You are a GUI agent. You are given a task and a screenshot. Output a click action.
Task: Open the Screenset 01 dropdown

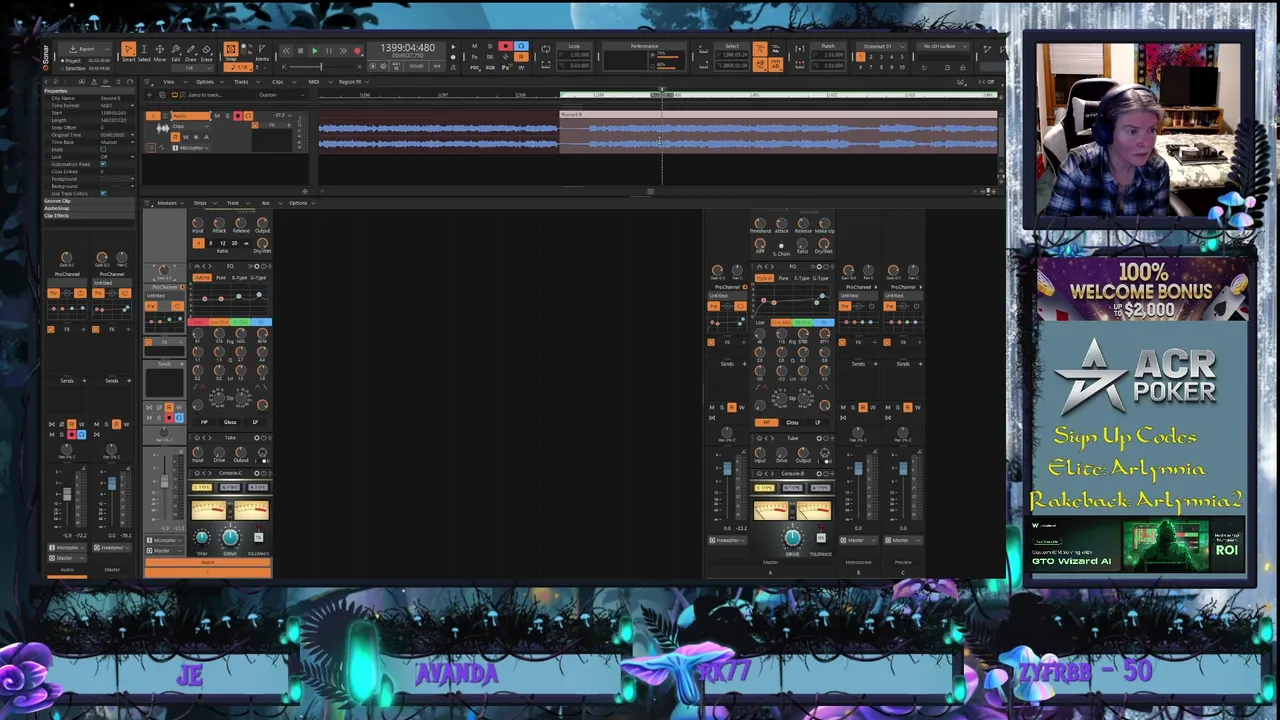882,46
